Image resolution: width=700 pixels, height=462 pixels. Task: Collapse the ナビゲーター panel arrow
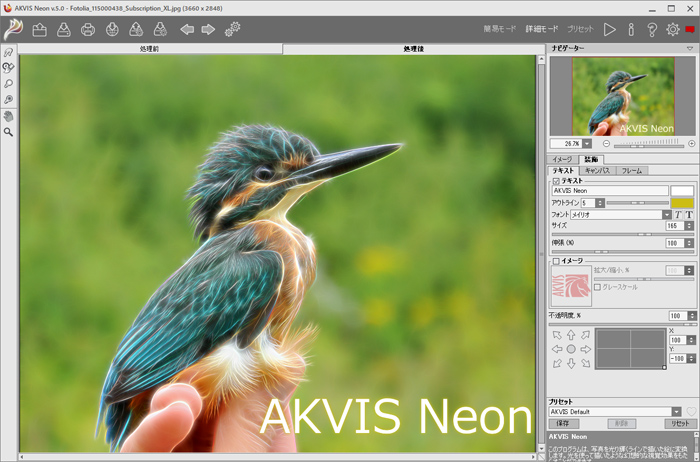coord(690,48)
